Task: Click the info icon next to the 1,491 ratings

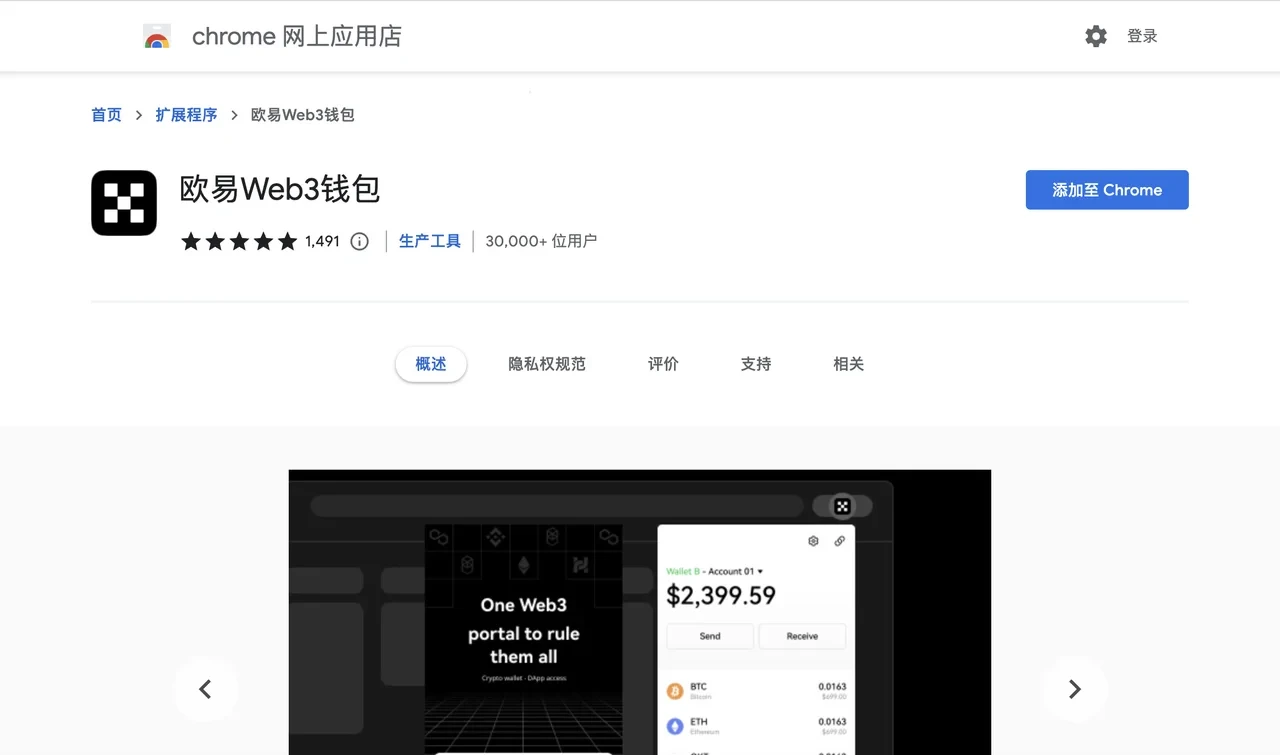Action: [x=359, y=241]
